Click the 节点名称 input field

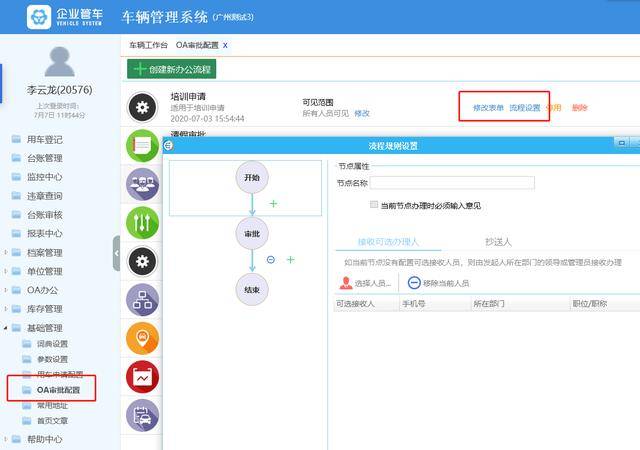452,183
